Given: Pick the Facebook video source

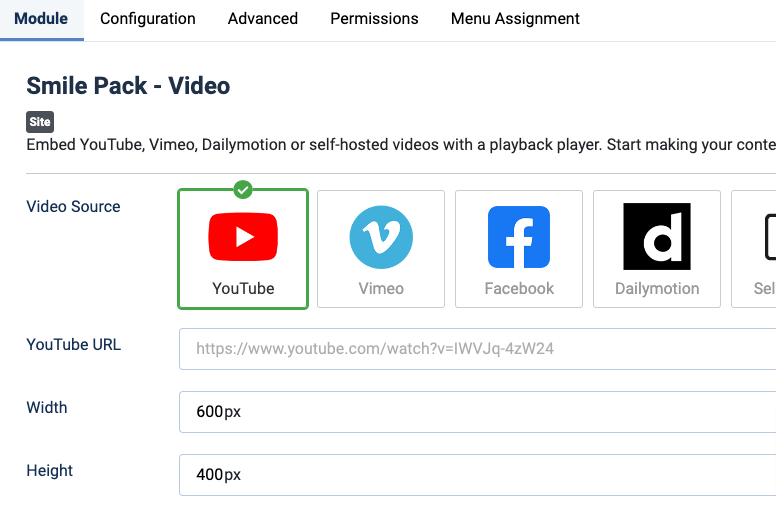Looking at the screenshot, I should click(x=519, y=249).
